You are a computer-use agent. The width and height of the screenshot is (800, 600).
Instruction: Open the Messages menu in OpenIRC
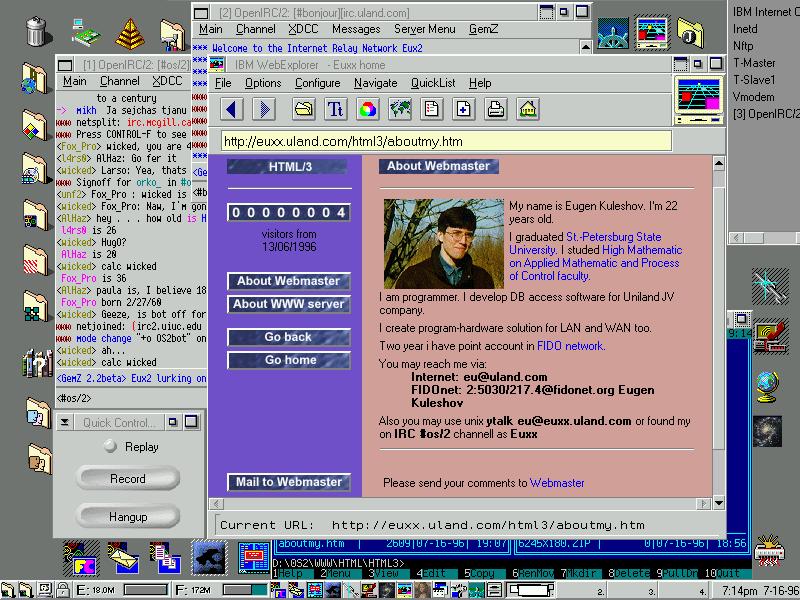coord(356,29)
